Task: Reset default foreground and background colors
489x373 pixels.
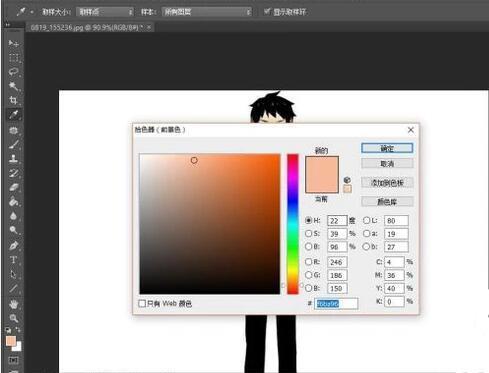Action: tap(8, 330)
